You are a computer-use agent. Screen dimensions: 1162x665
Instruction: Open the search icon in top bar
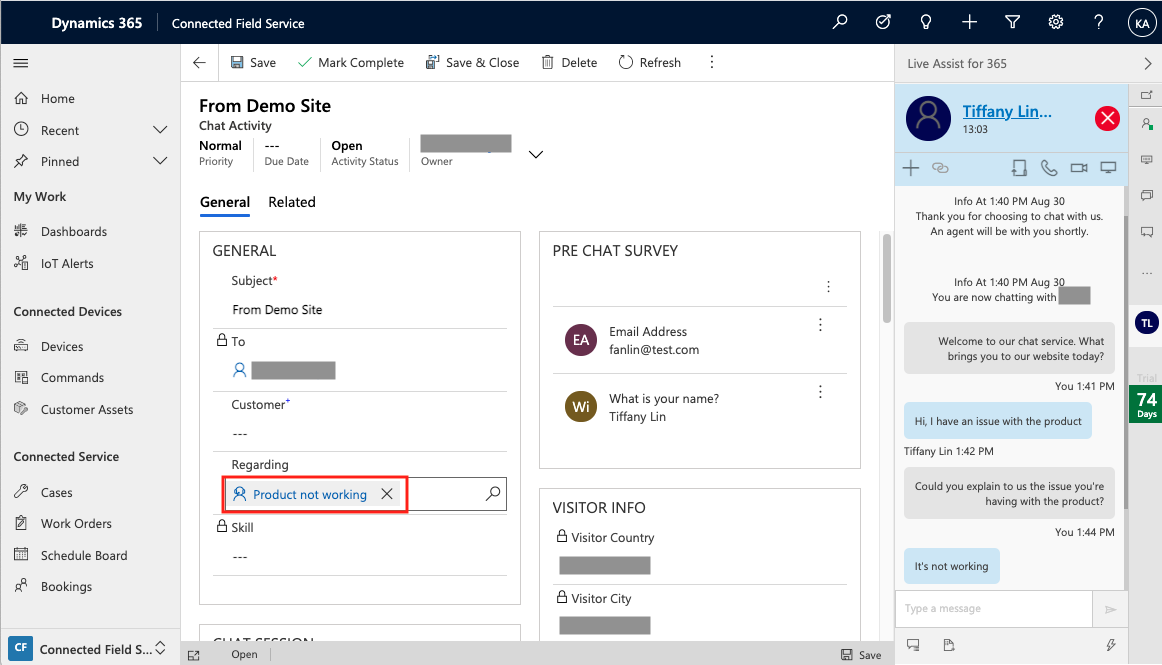[x=840, y=22]
